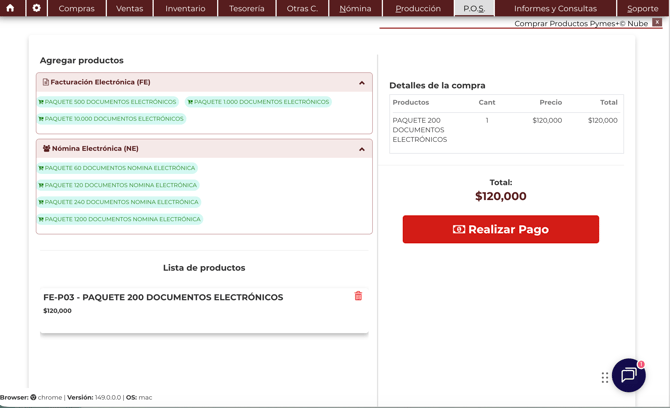Open the Producción menu
Screen dimensions: 670x408
pos(418,8)
